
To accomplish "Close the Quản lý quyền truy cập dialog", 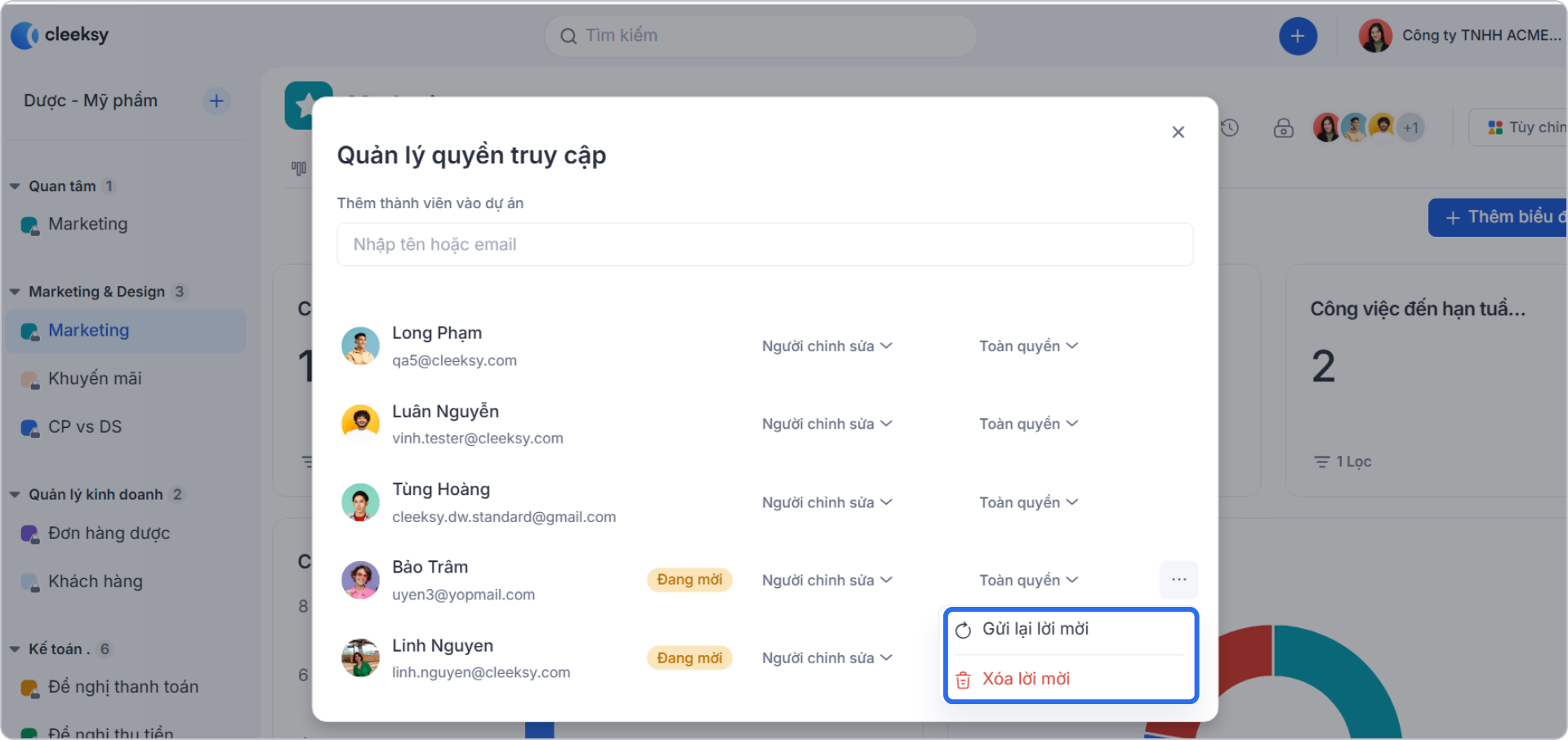I will point(1178,132).
